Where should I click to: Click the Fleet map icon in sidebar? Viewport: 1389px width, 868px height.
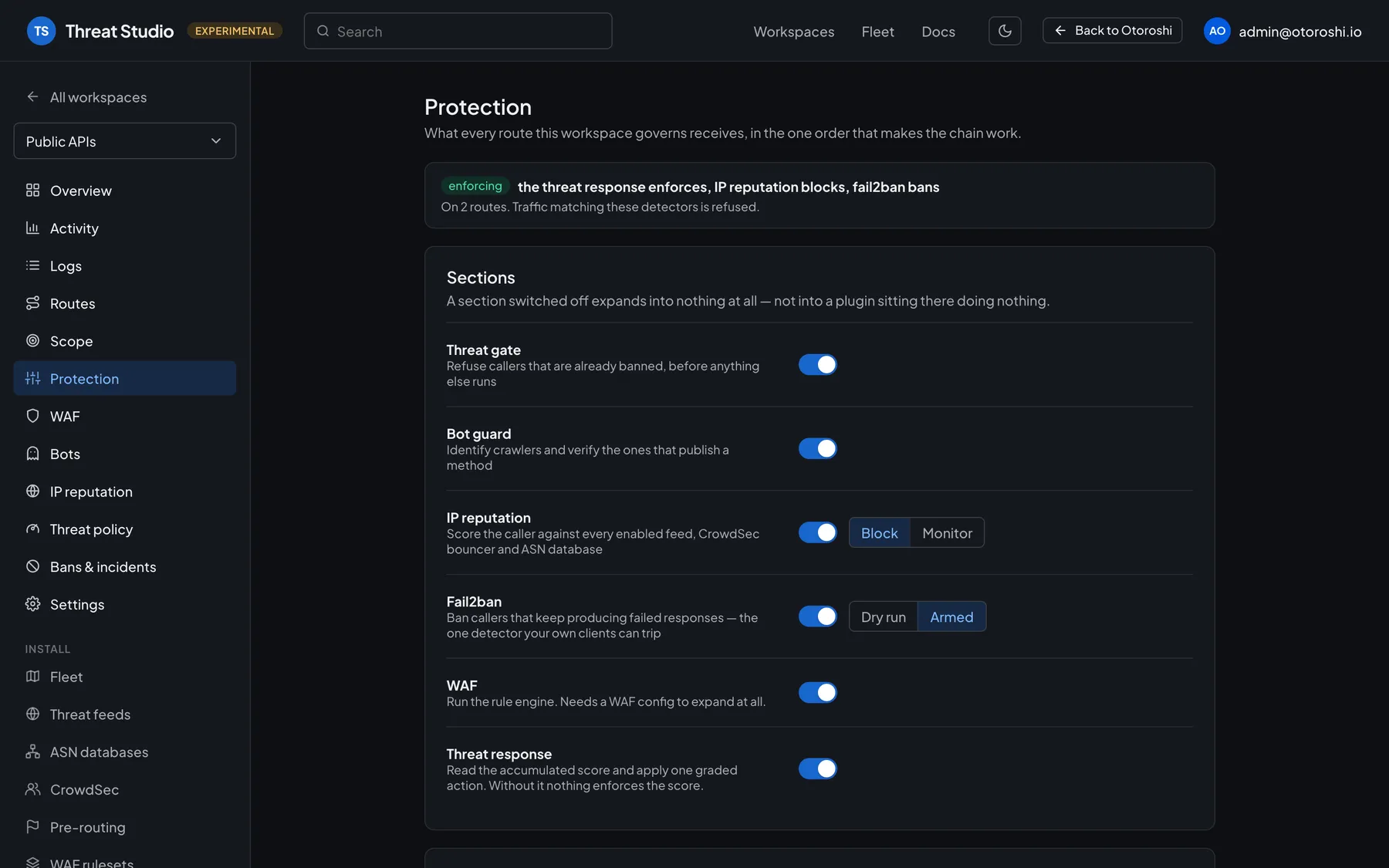coord(32,677)
